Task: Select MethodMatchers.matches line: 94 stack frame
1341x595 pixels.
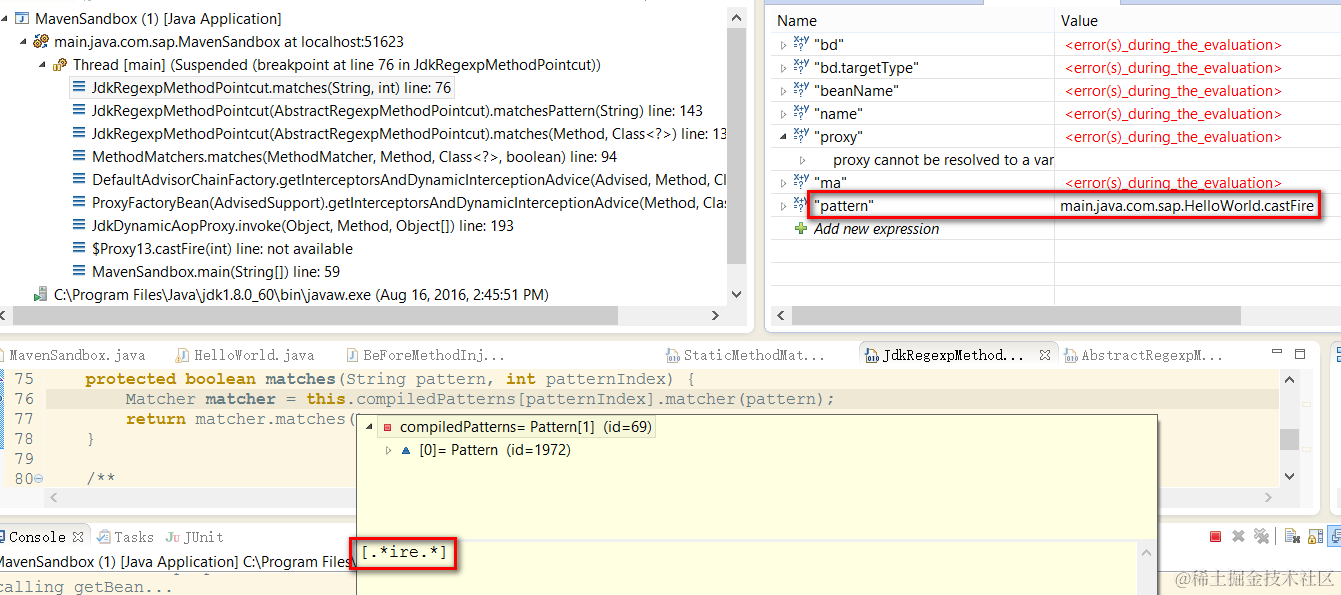Action: coord(344,157)
